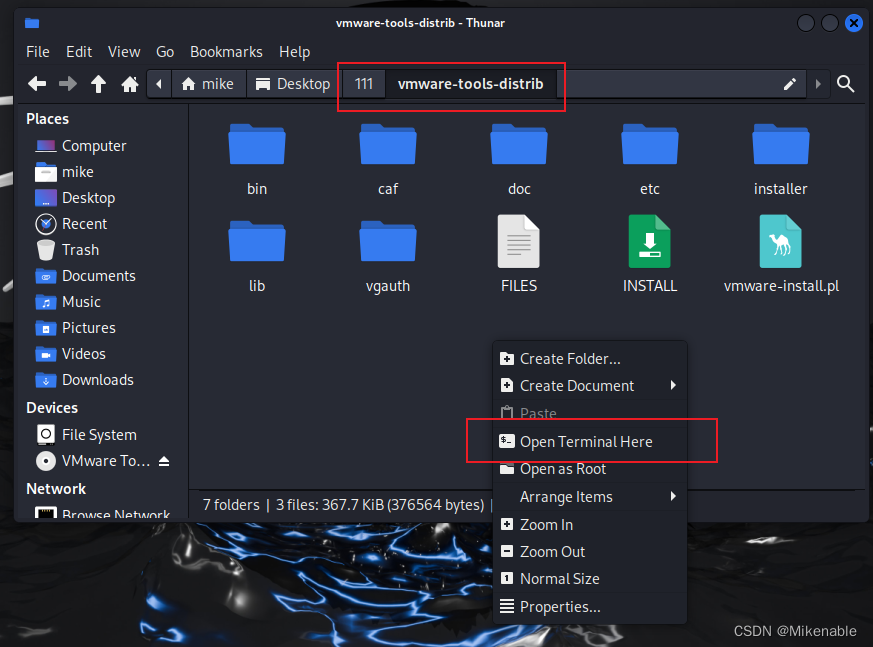
Task: Go back with the left arrow button
Action: 37,84
